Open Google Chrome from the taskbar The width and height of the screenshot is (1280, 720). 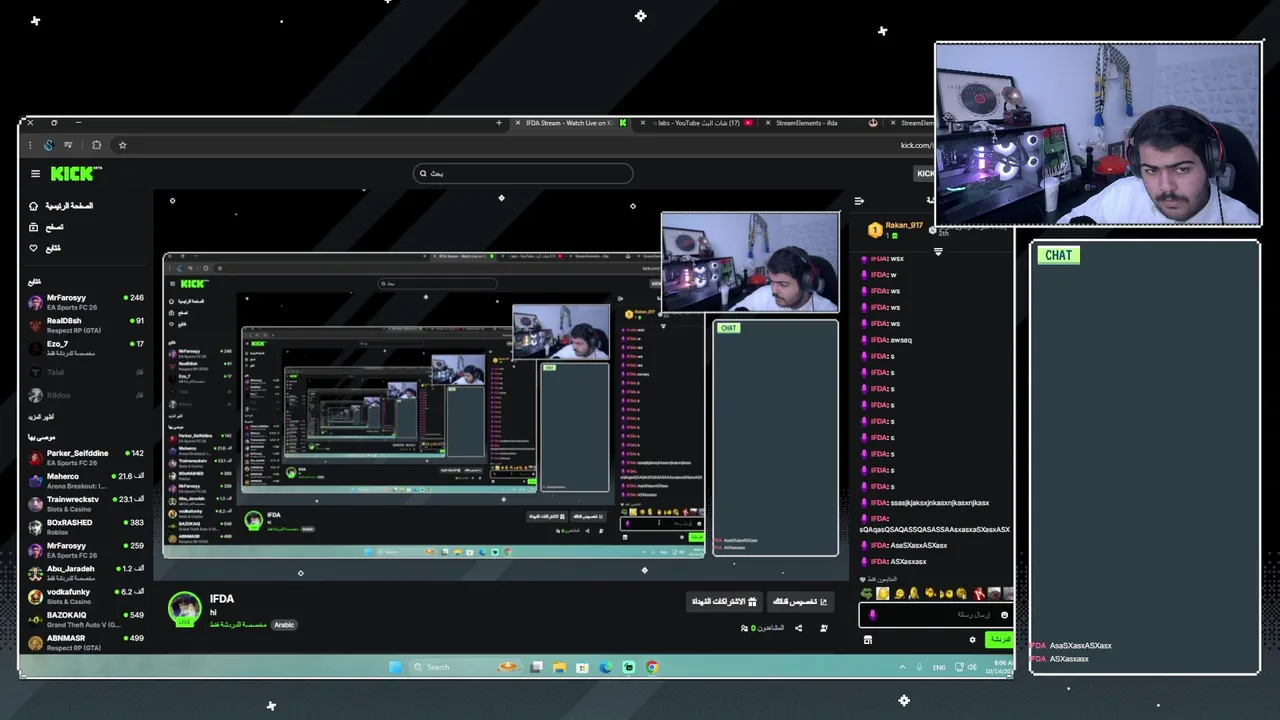tap(652, 667)
